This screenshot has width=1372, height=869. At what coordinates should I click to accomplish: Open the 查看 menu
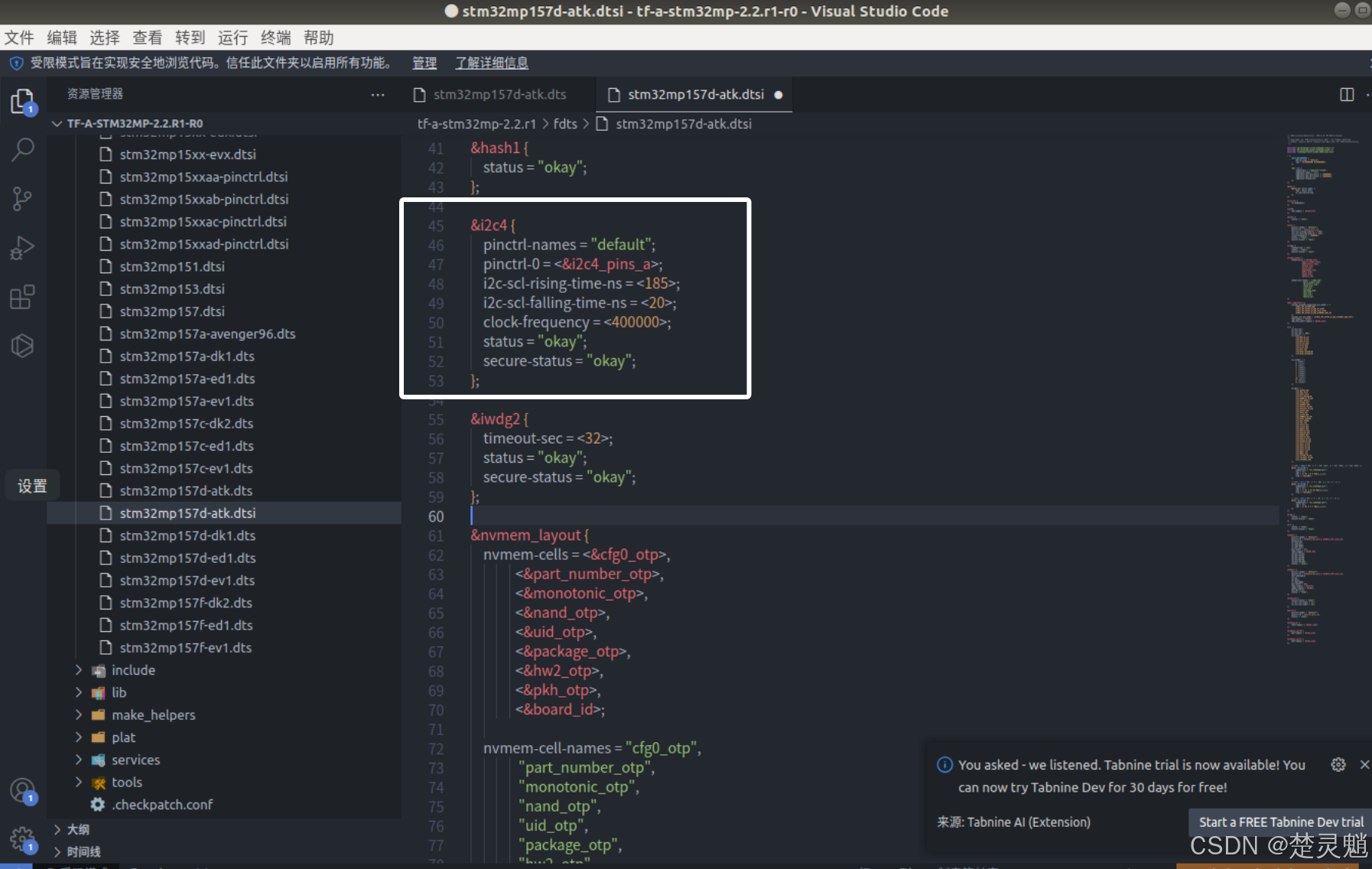click(x=148, y=37)
